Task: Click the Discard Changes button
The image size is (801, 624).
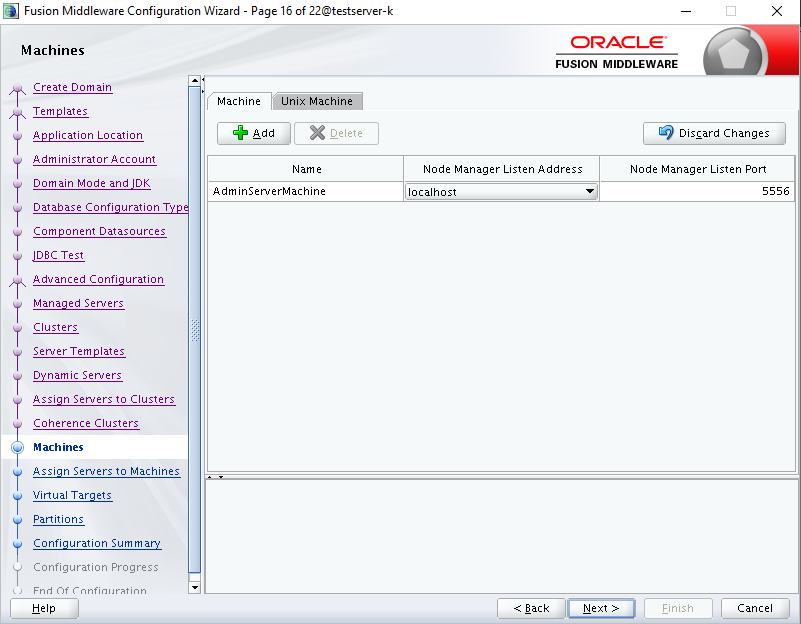Action: 714,133
